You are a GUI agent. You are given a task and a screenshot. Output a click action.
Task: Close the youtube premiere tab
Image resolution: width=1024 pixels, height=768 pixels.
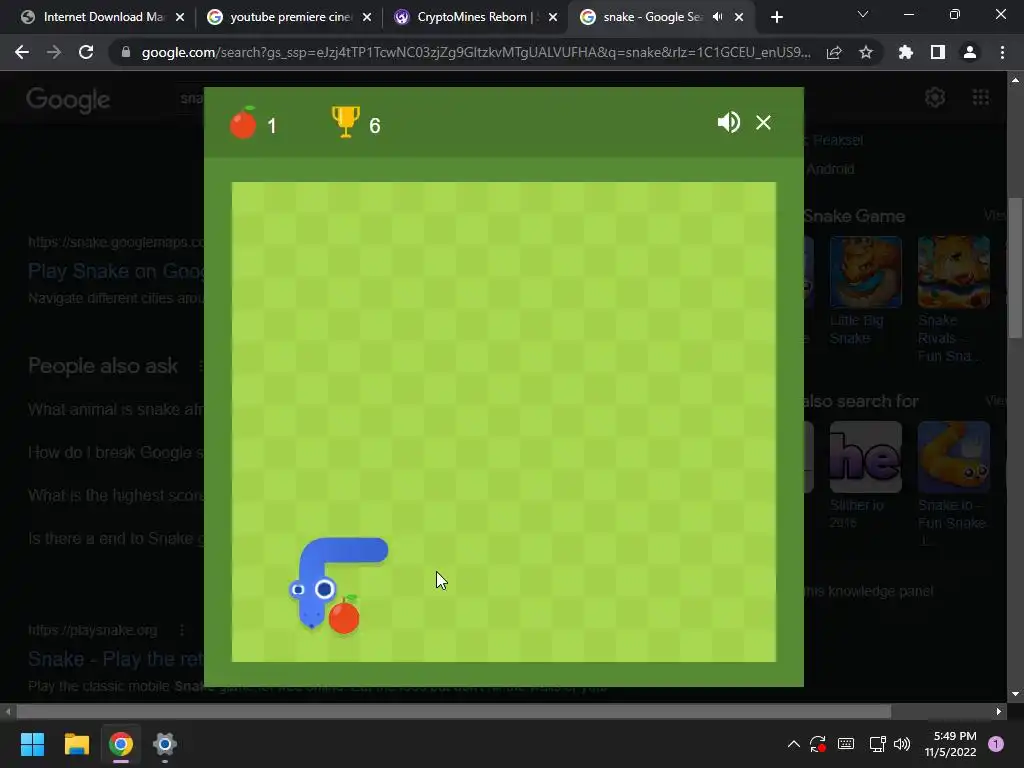(367, 17)
